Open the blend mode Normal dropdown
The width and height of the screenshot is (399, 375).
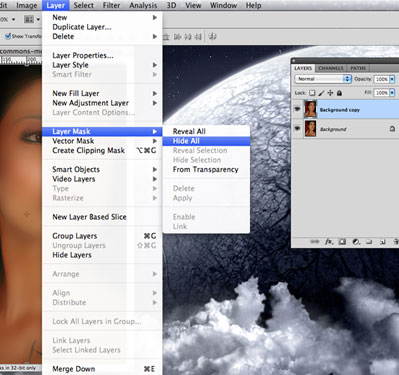[x=323, y=79]
